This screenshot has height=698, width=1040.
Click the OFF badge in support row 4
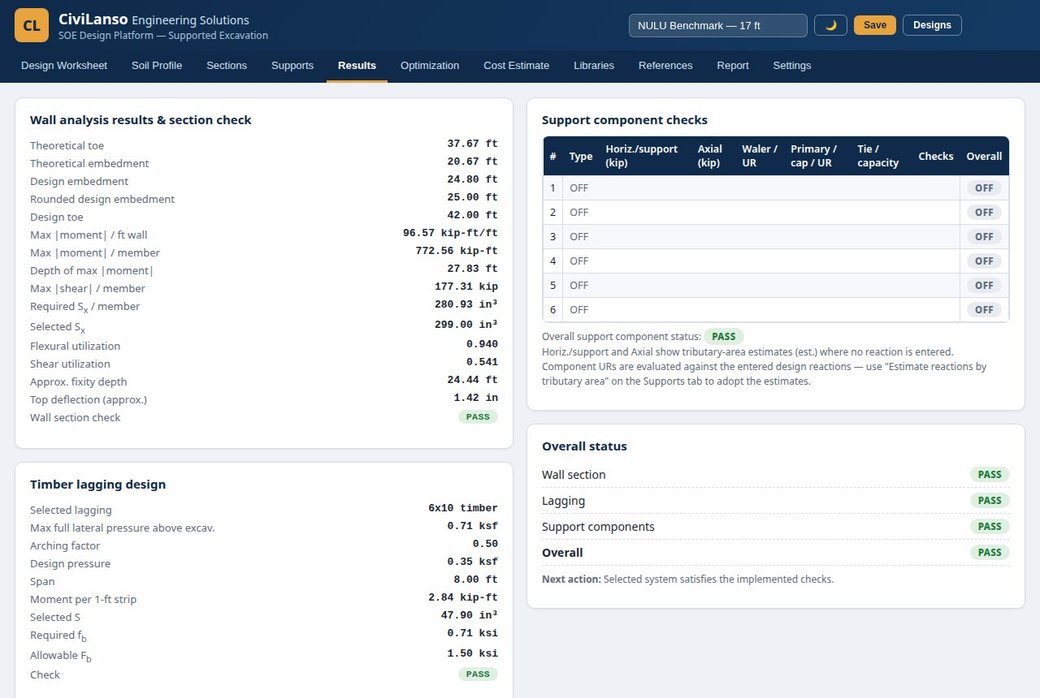[984, 261]
